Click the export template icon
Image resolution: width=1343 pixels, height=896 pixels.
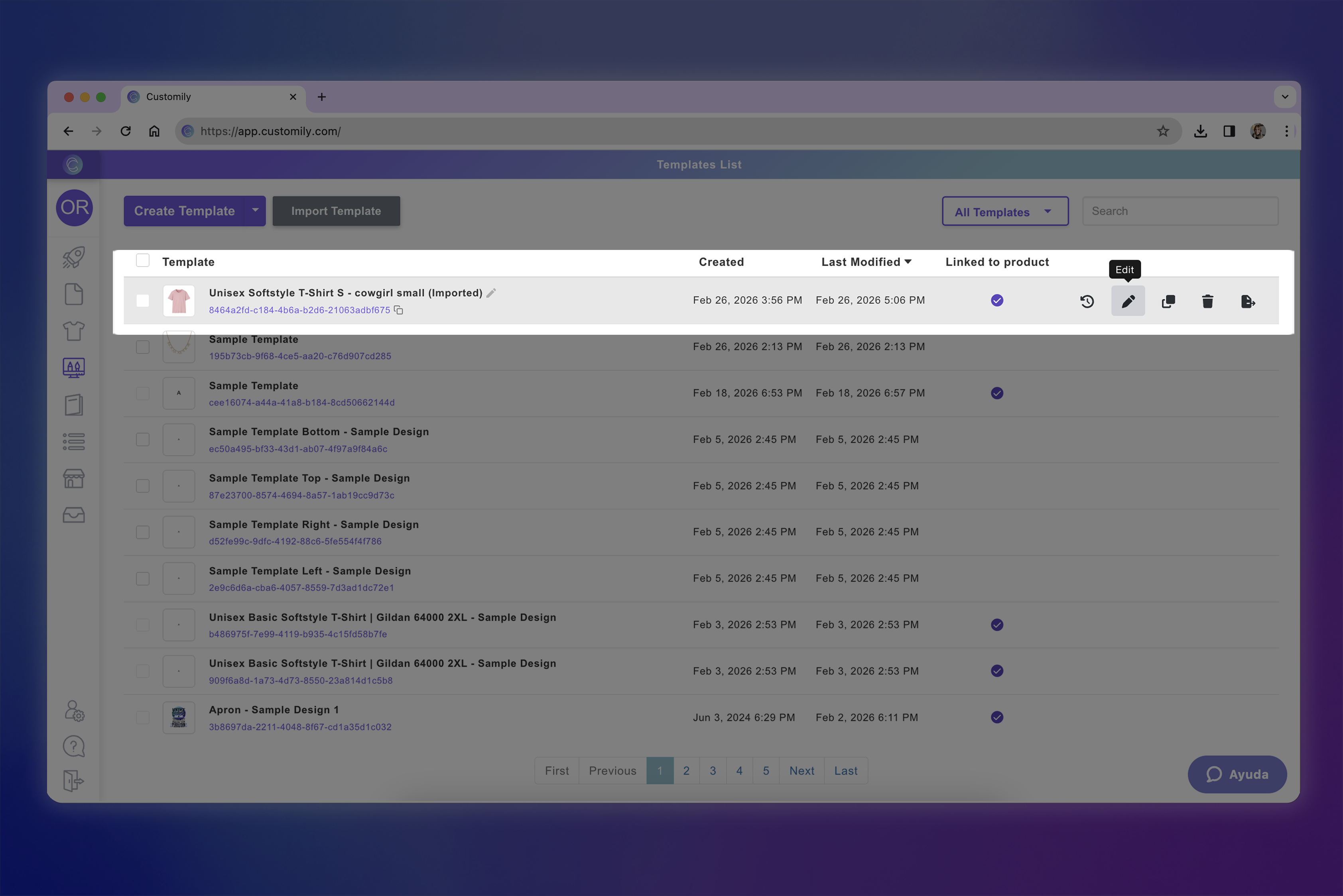point(1248,301)
